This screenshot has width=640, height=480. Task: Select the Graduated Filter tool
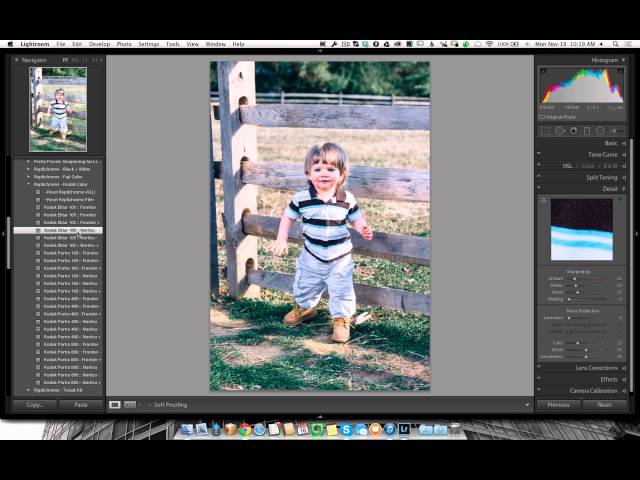coord(587,131)
